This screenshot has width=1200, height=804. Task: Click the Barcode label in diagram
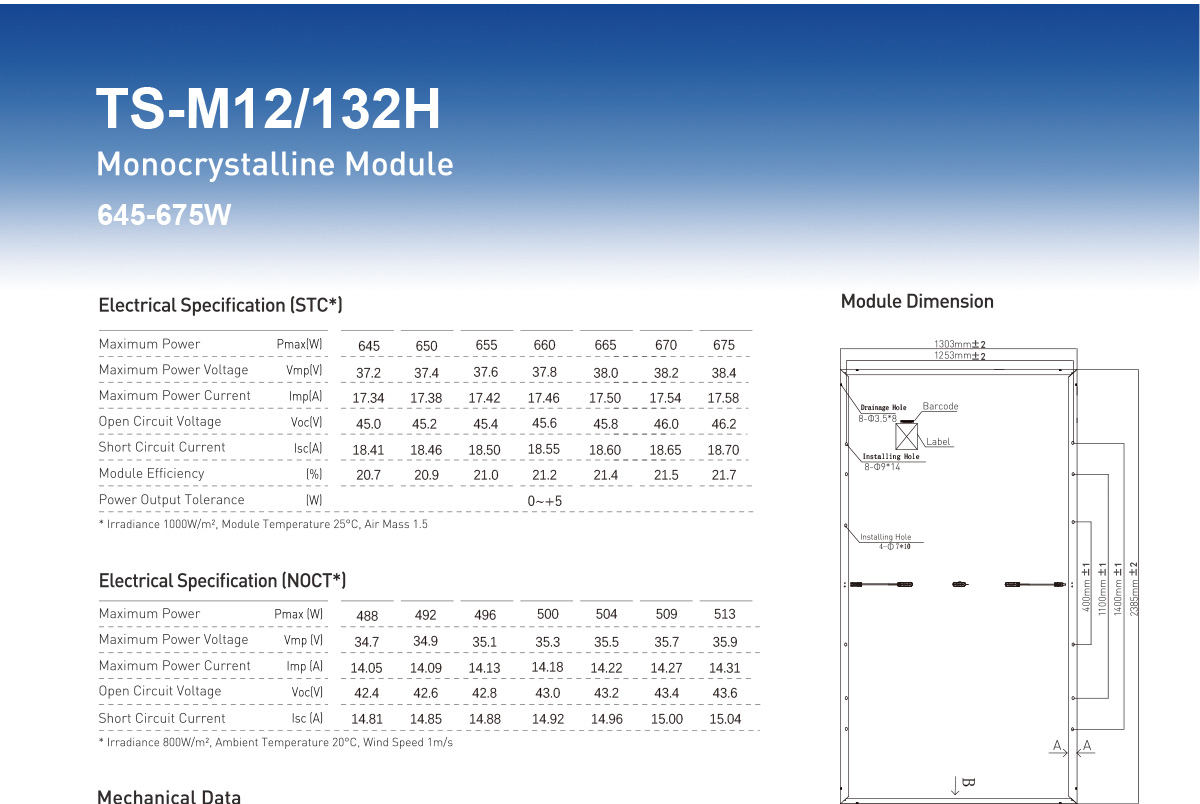click(940, 407)
